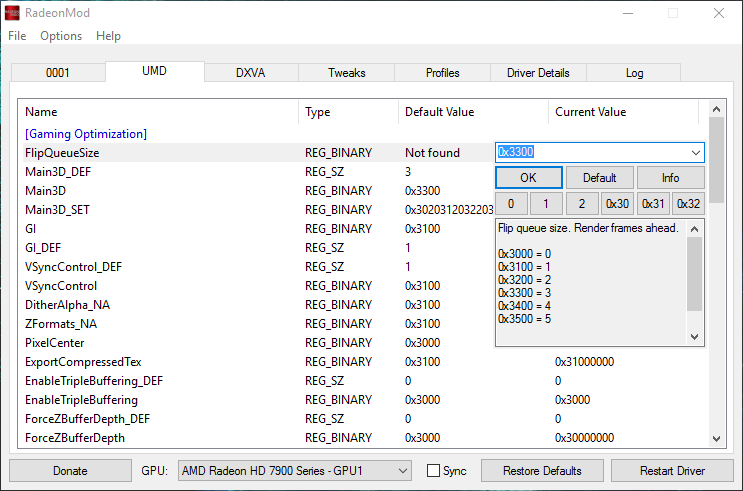Select the EnableTripleBuffering row name
Image resolution: width=743 pixels, height=491 pixels.
click(81, 400)
